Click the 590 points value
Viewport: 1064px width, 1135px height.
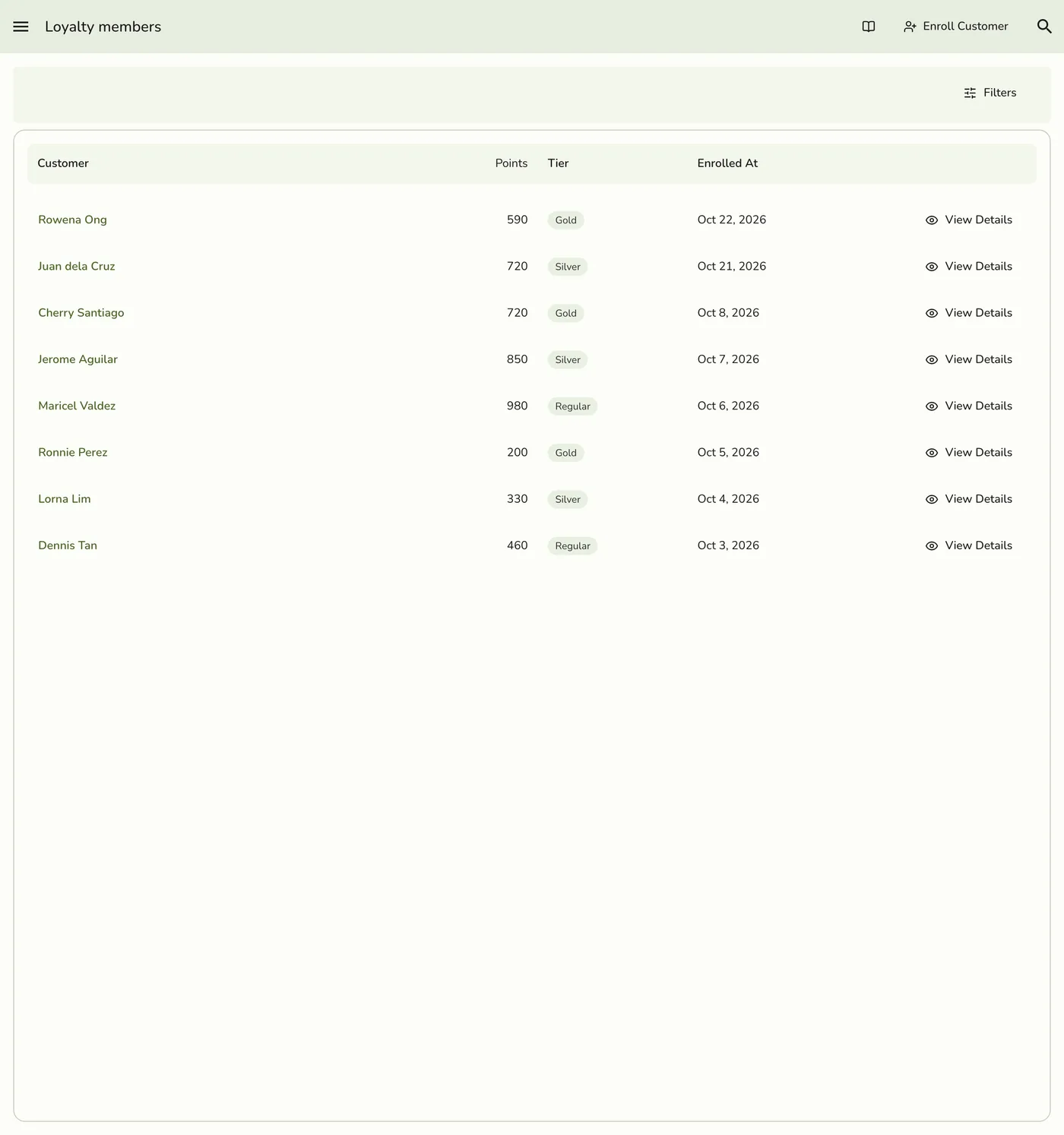[517, 220]
